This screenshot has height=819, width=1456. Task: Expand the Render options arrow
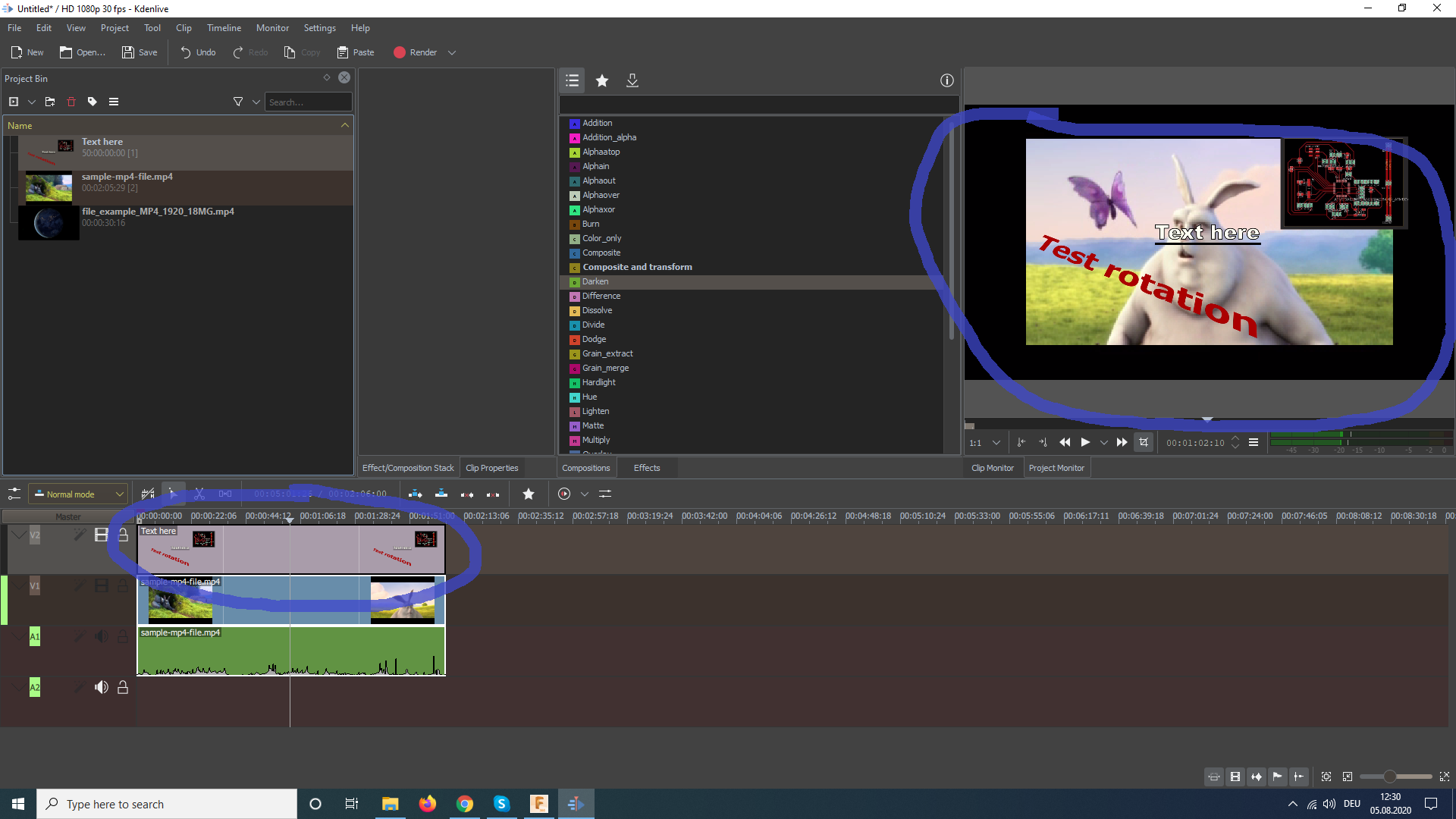point(452,52)
